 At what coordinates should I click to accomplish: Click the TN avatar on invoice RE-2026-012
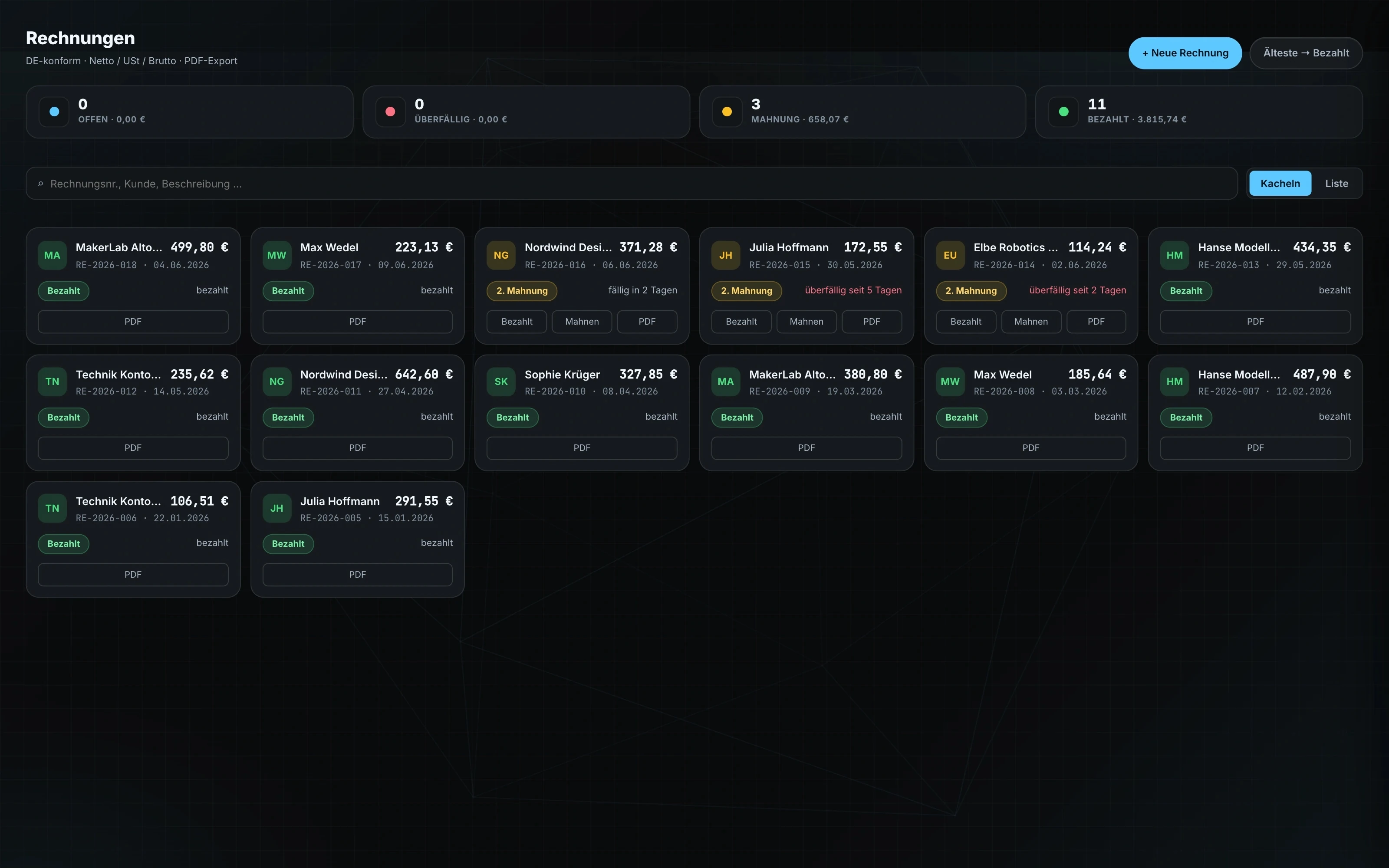pos(52,382)
